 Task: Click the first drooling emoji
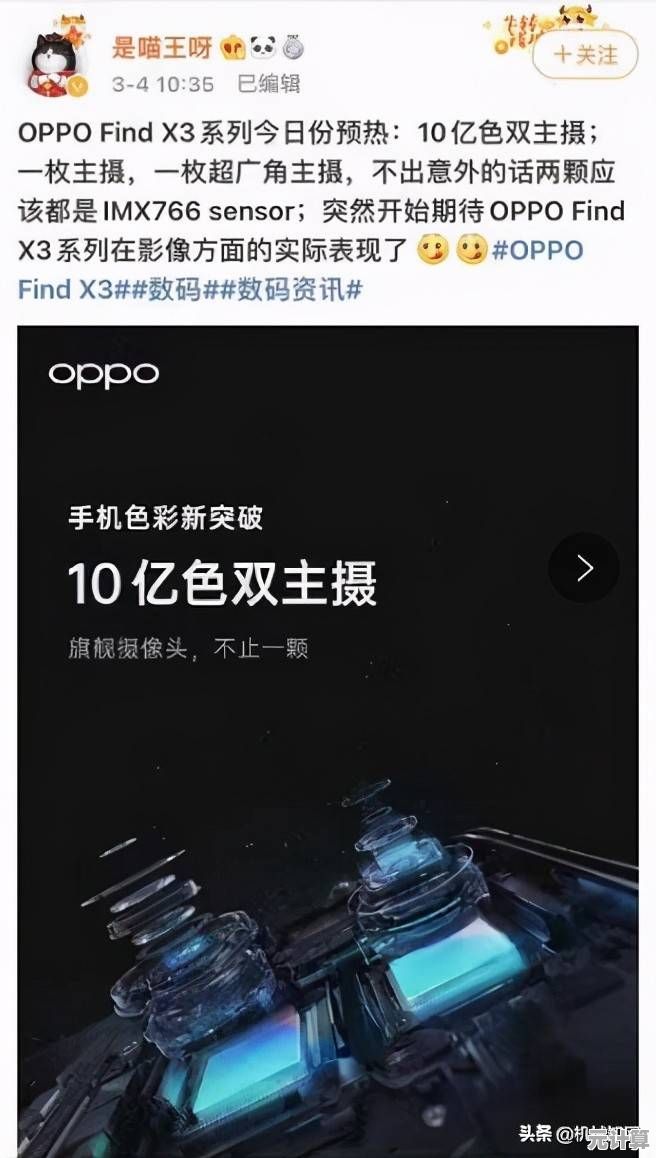pos(433,250)
